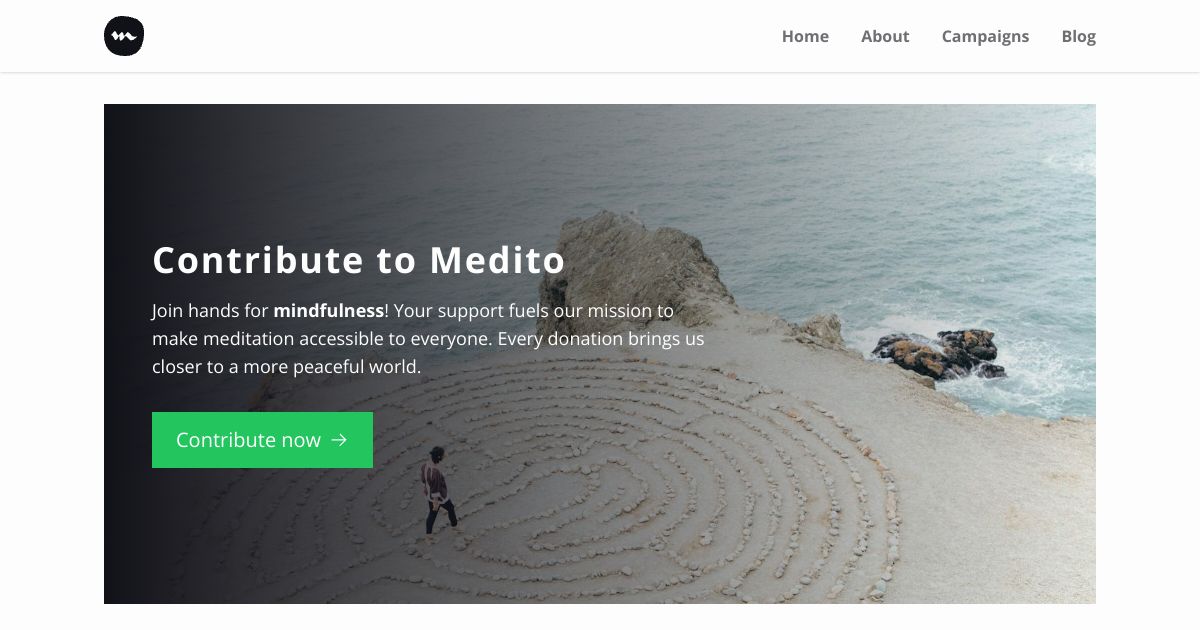Image resolution: width=1200 pixels, height=630 pixels.
Task: Click the bold word "mindfulness"
Action: tap(328, 310)
